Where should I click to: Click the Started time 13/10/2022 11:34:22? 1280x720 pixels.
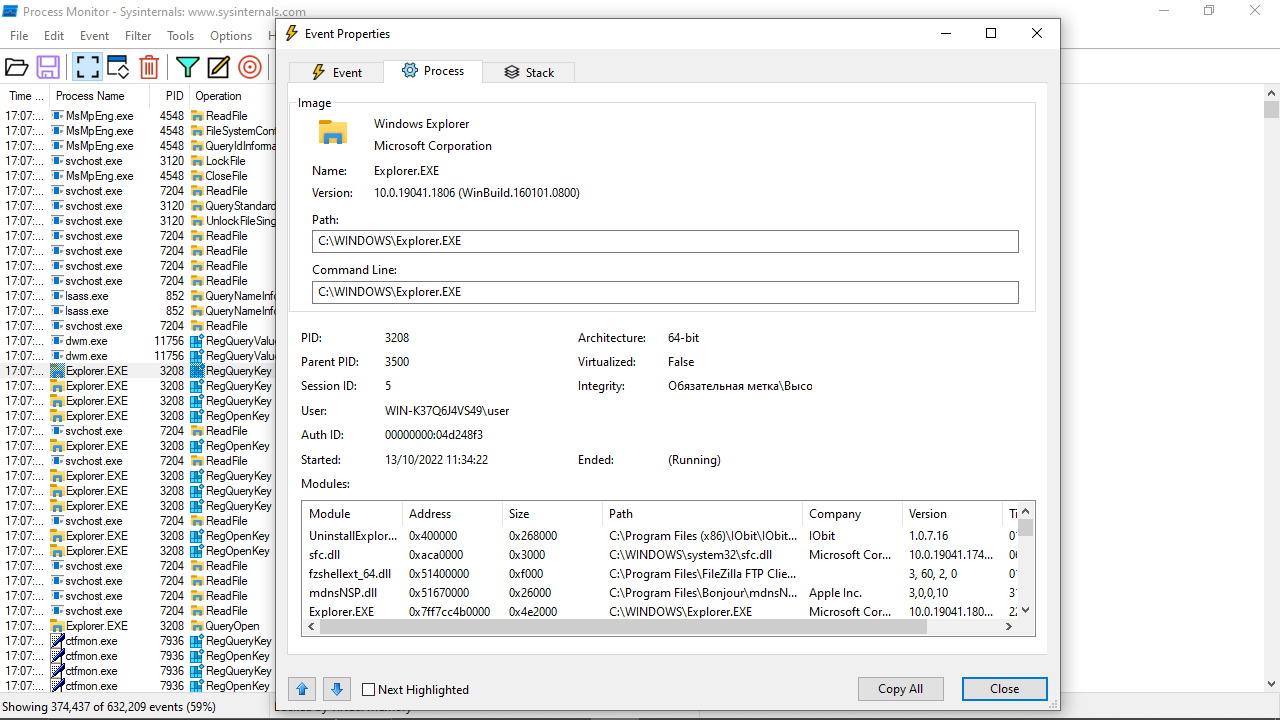click(436, 460)
